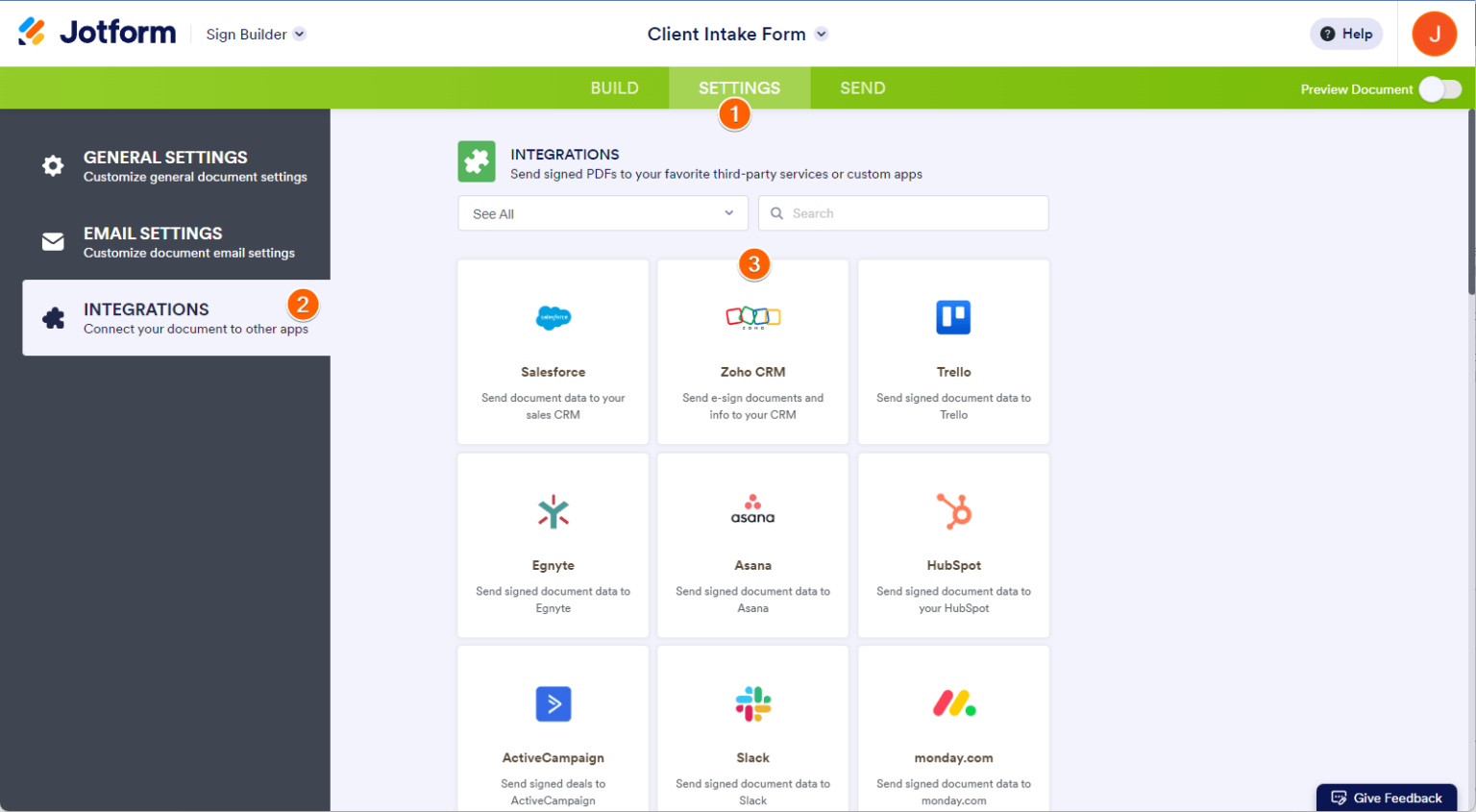Open the Egnyte integration icon
Image resolution: width=1476 pixels, height=812 pixels.
pyautogui.click(x=553, y=510)
